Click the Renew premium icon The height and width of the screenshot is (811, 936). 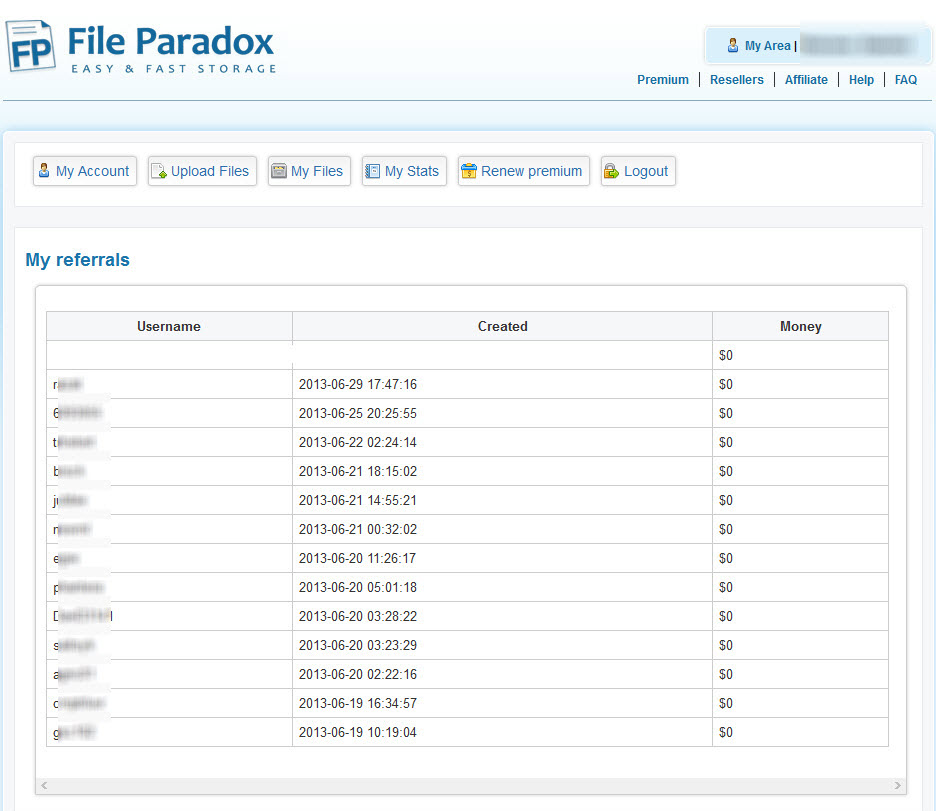pyautogui.click(x=469, y=171)
